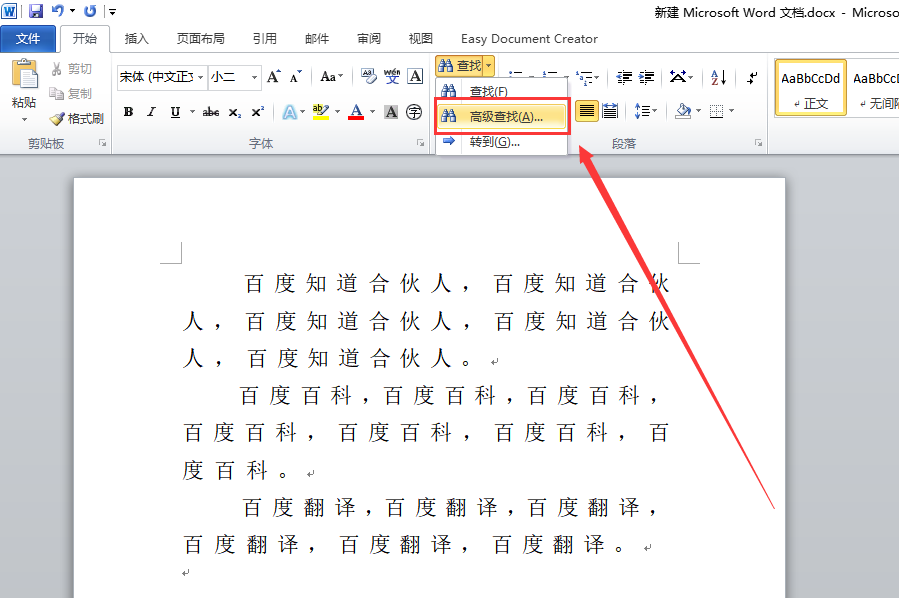Switch to the 引用 References tab

click(x=265, y=38)
